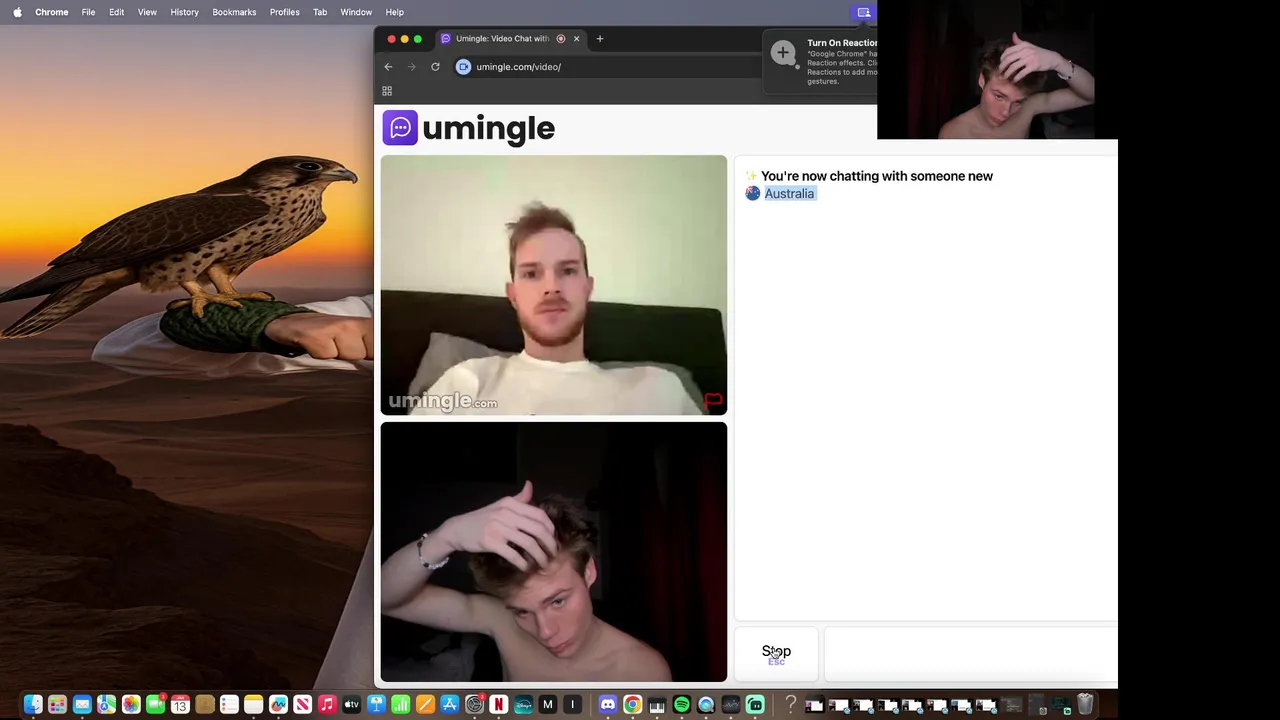Open Mail from the Dock
The height and width of the screenshot is (720, 1280).
[x=82, y=705]
